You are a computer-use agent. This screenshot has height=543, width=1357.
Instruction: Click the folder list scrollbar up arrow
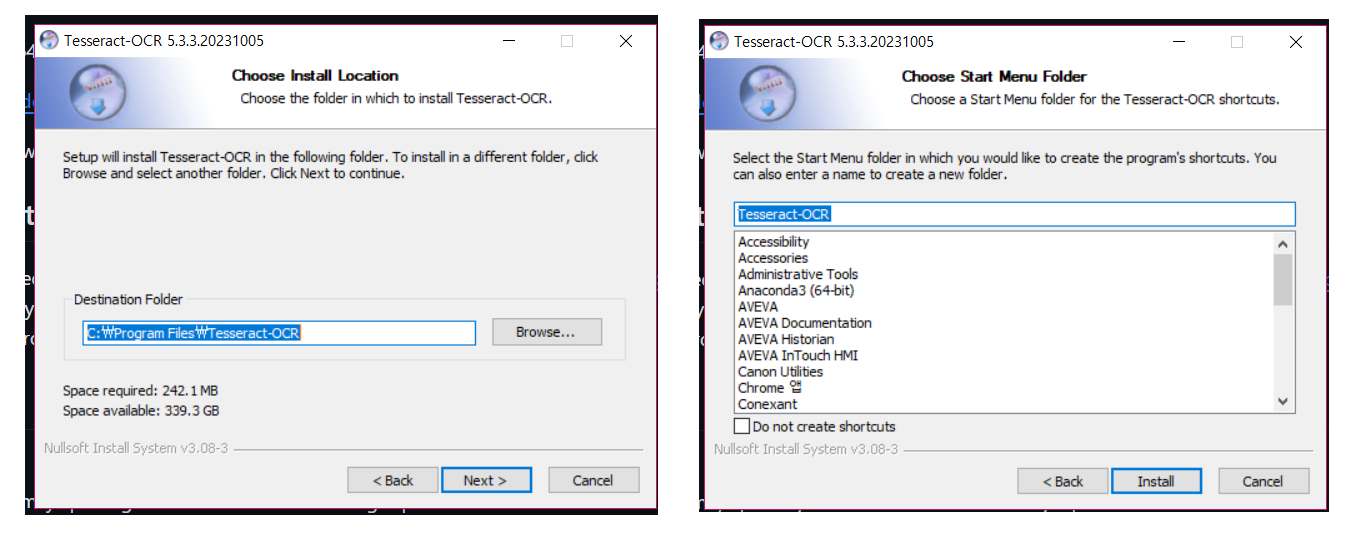coord(1283,243)
